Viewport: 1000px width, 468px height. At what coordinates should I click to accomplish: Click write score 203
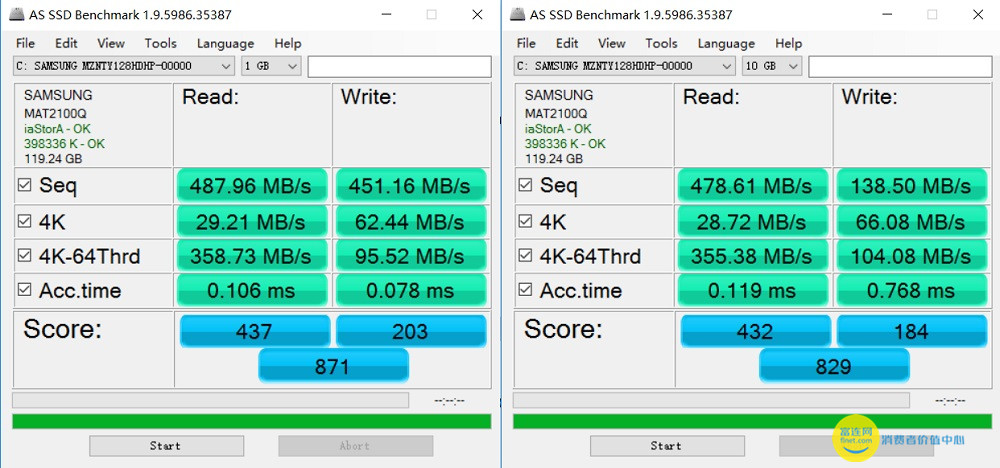[411, 331]
